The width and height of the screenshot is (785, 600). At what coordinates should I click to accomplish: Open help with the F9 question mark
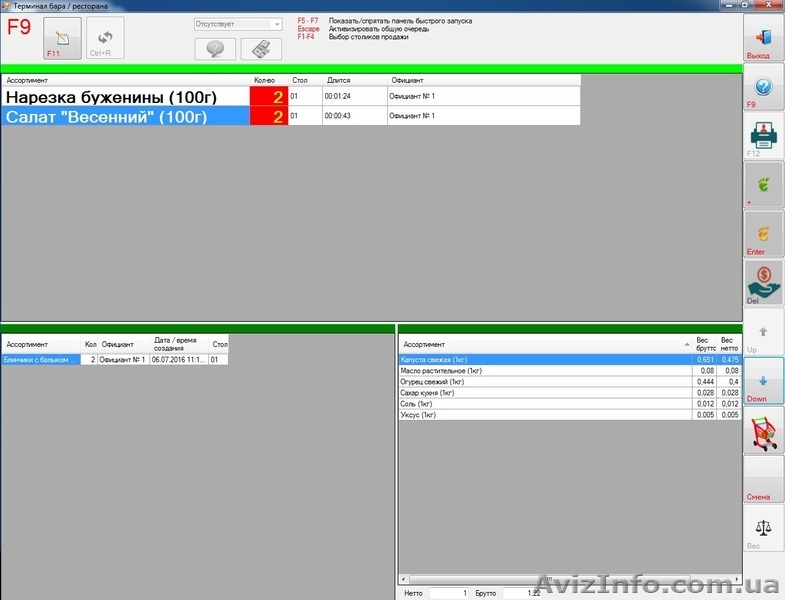coord(763,87)
